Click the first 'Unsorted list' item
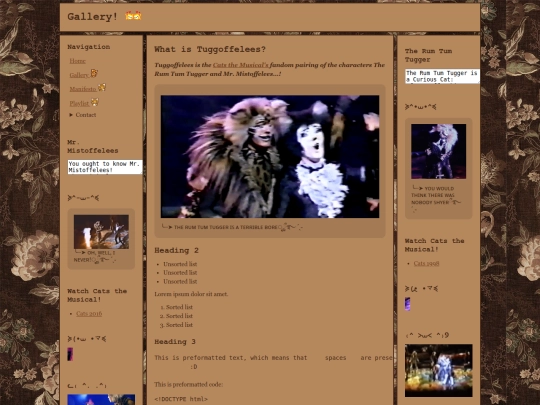 [180, 264]
